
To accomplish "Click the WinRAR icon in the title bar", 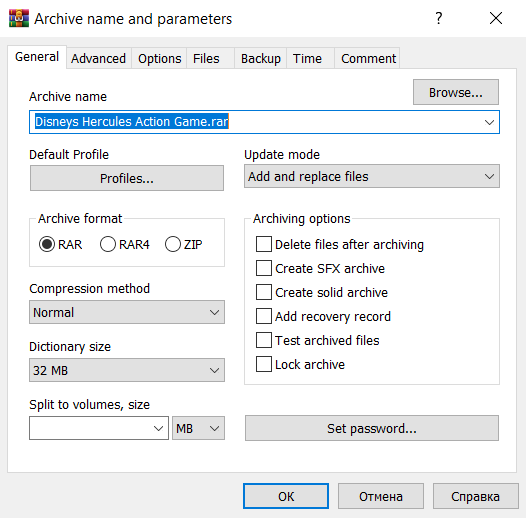I will pyautogui.click(x=19, y=18).
